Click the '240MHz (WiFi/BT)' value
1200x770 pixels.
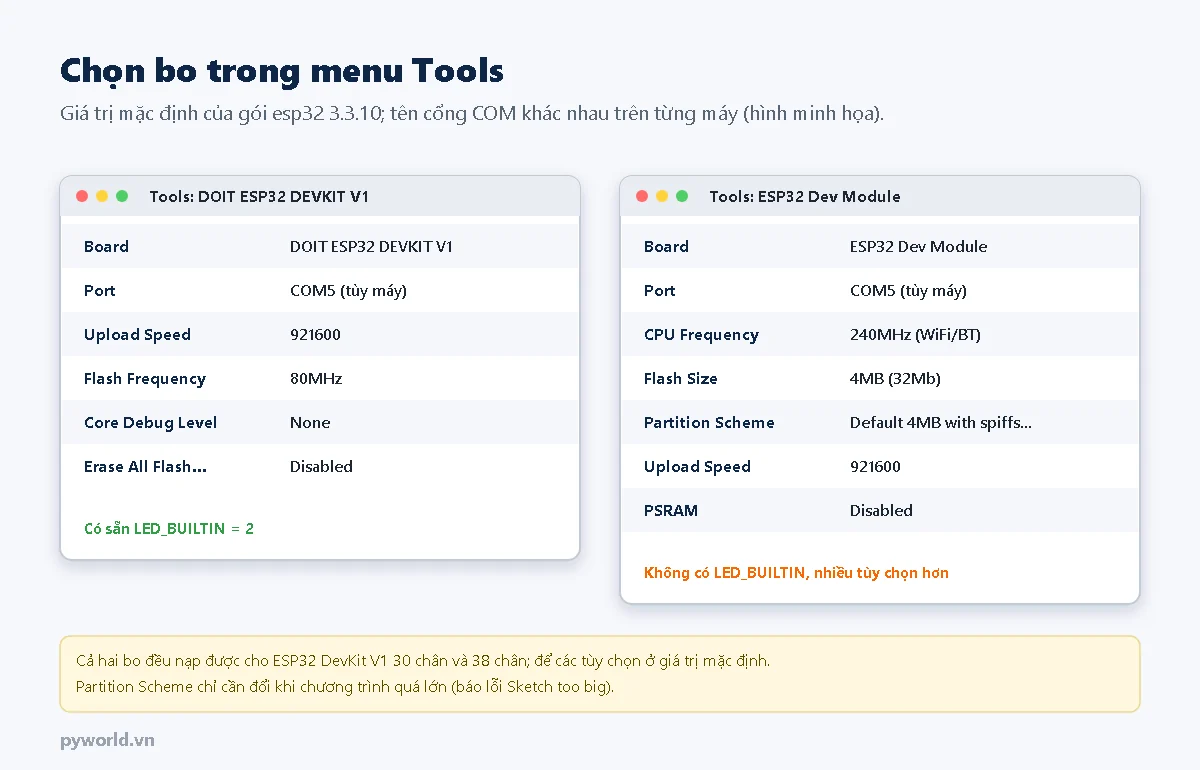coord(915,335)
